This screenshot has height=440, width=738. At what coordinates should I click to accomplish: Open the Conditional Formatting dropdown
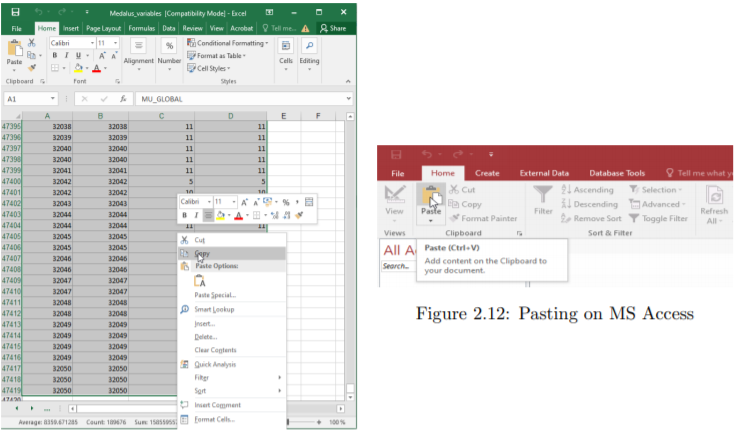click(228, 43)
